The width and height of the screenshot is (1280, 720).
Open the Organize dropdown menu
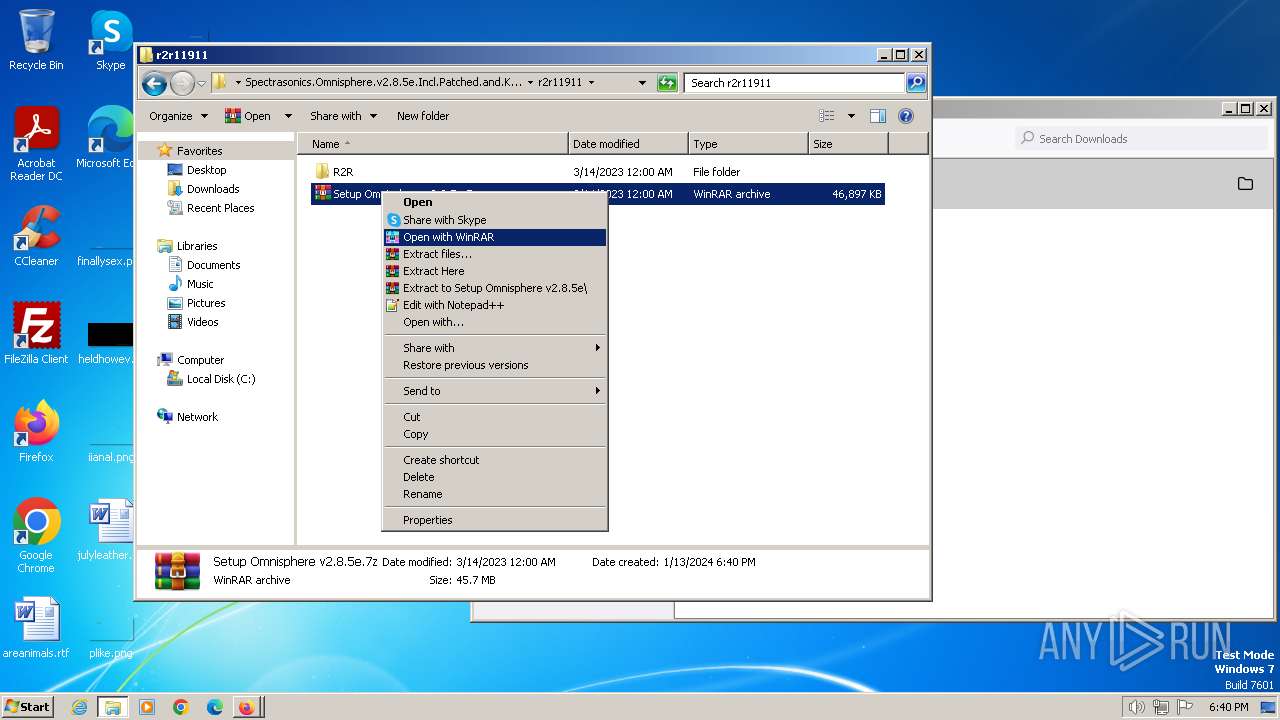click(x=178, y=116)
